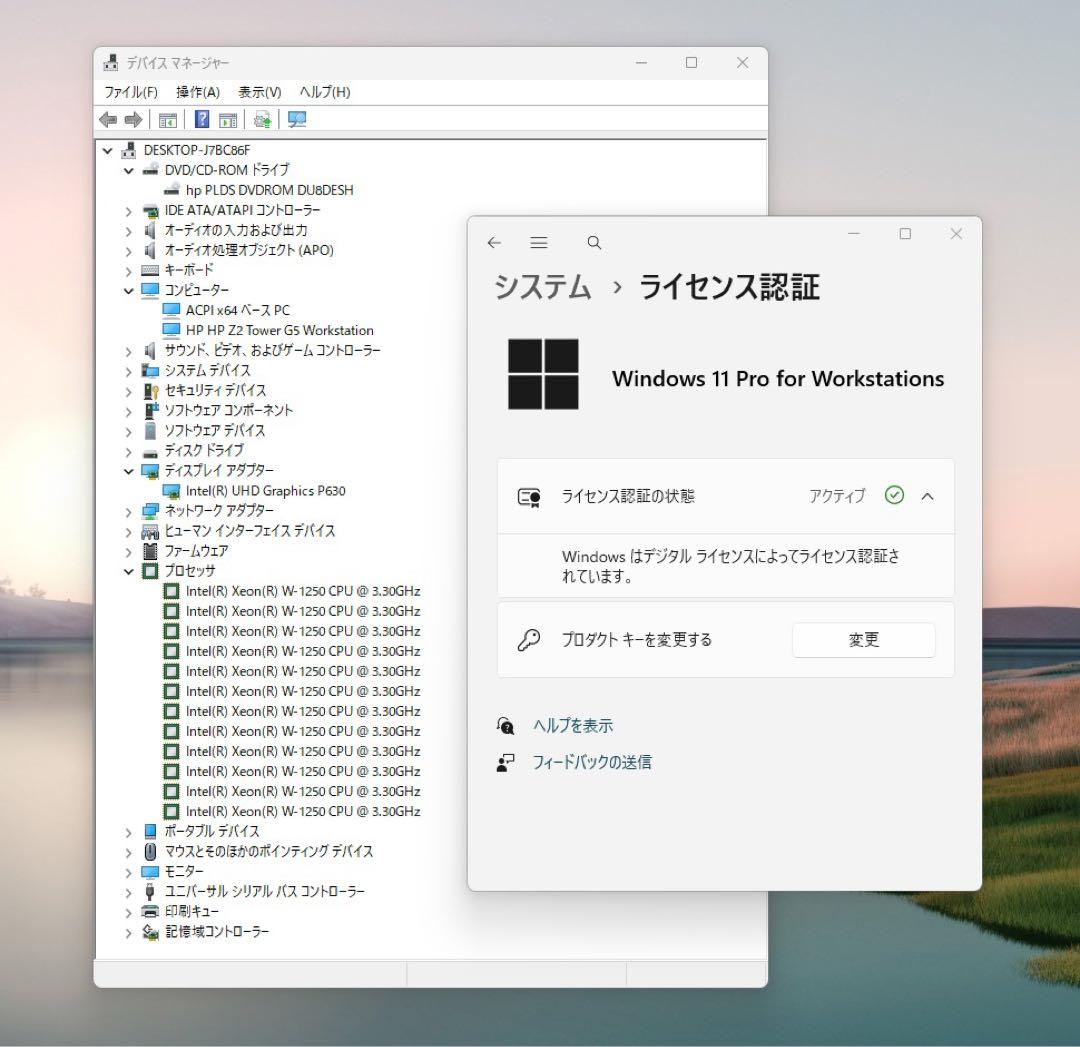The width and height of the screenshot is (1080, 1047).
Task: Click the マウスとそのほかのポインティング デバイス mouse icon
Action: click(x=150, y=851)
